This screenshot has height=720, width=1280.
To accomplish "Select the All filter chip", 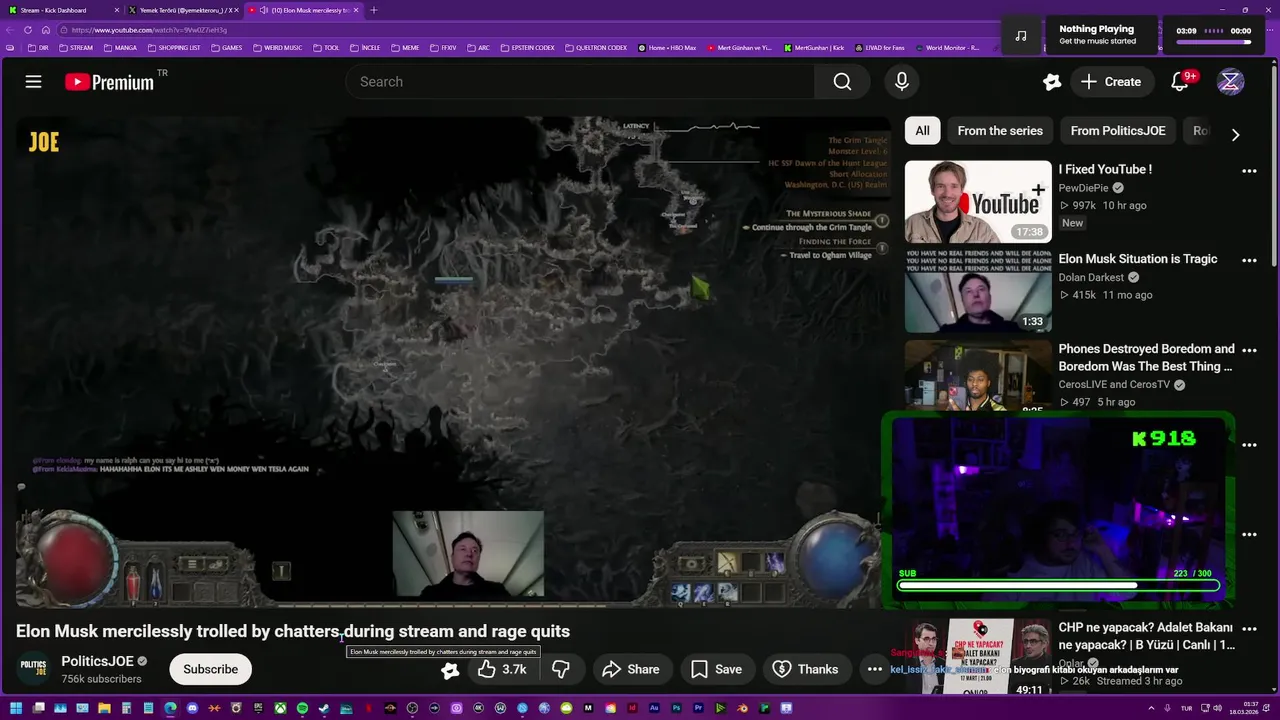I will coord(922,131).
